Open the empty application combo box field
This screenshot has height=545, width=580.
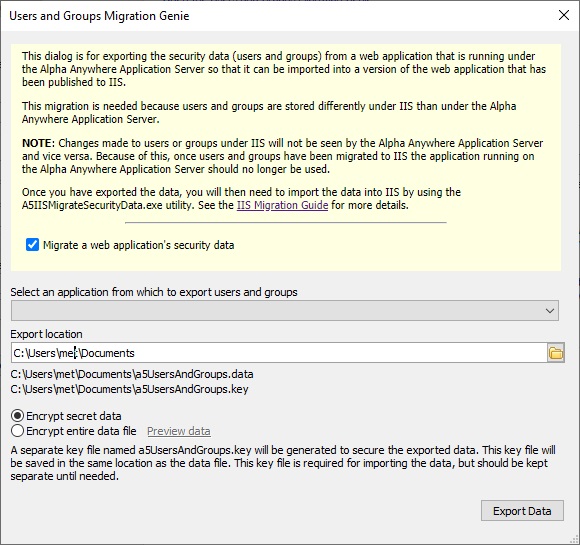click(285, 311)
